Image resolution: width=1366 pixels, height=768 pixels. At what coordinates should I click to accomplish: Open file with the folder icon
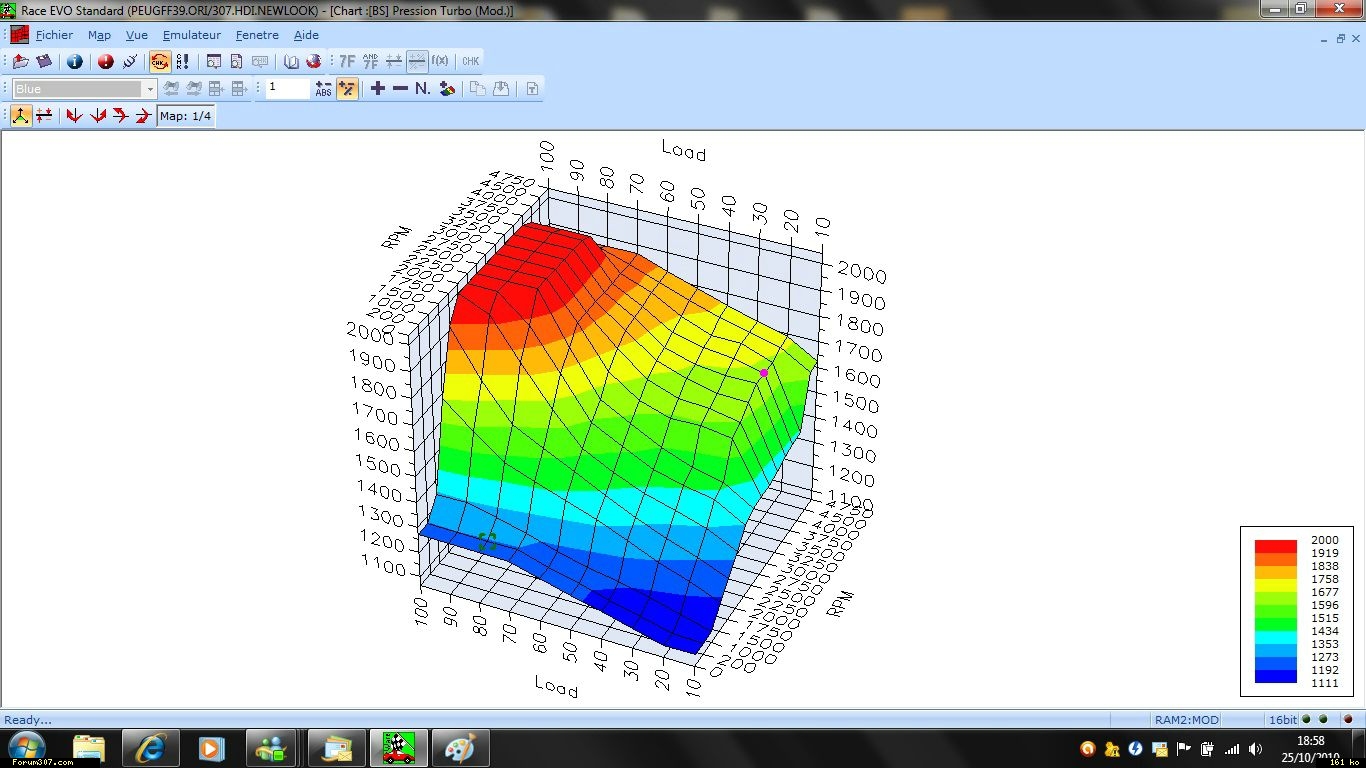(x=20, y=61)
